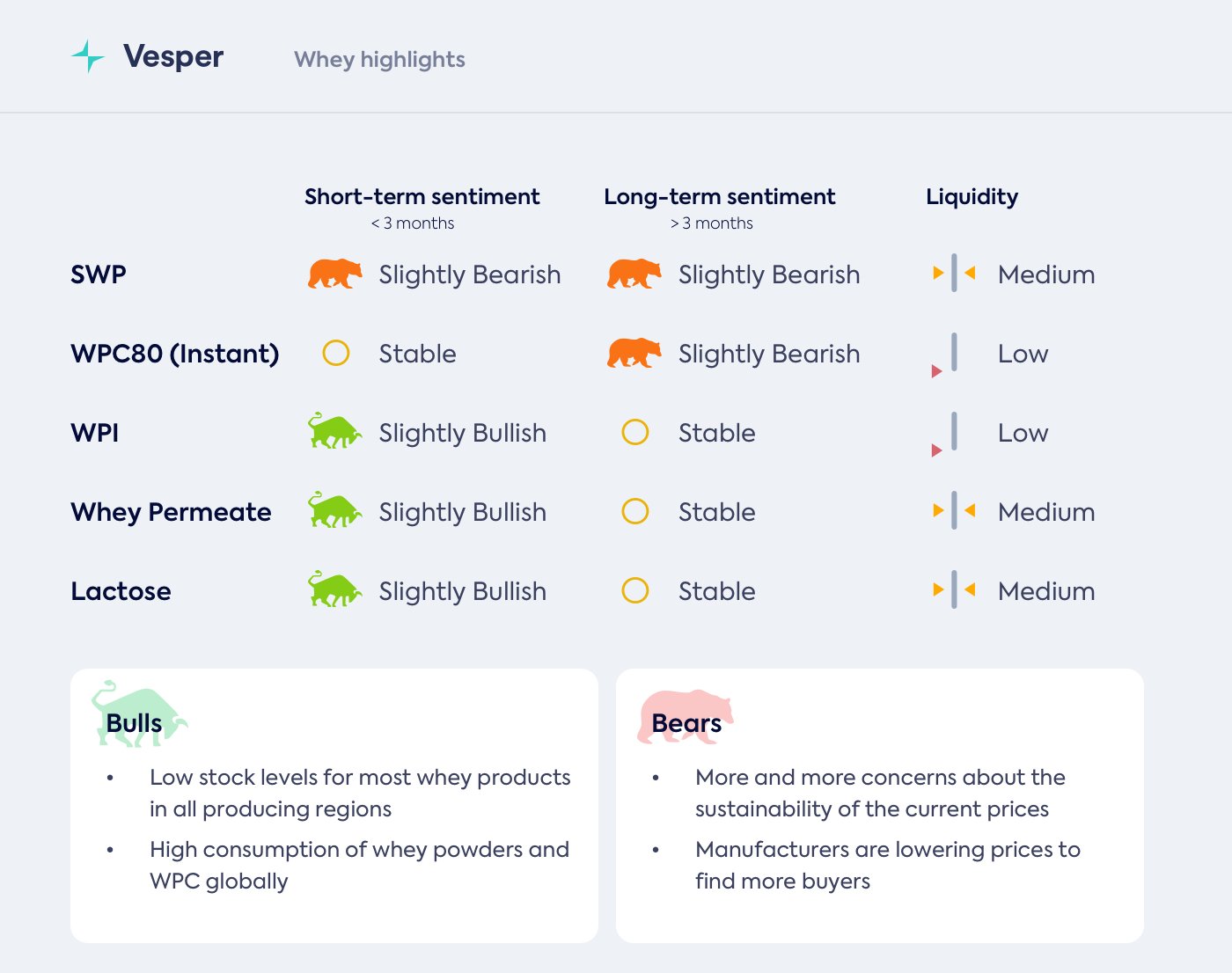Click the Liquidity column header

coord(972,197)
